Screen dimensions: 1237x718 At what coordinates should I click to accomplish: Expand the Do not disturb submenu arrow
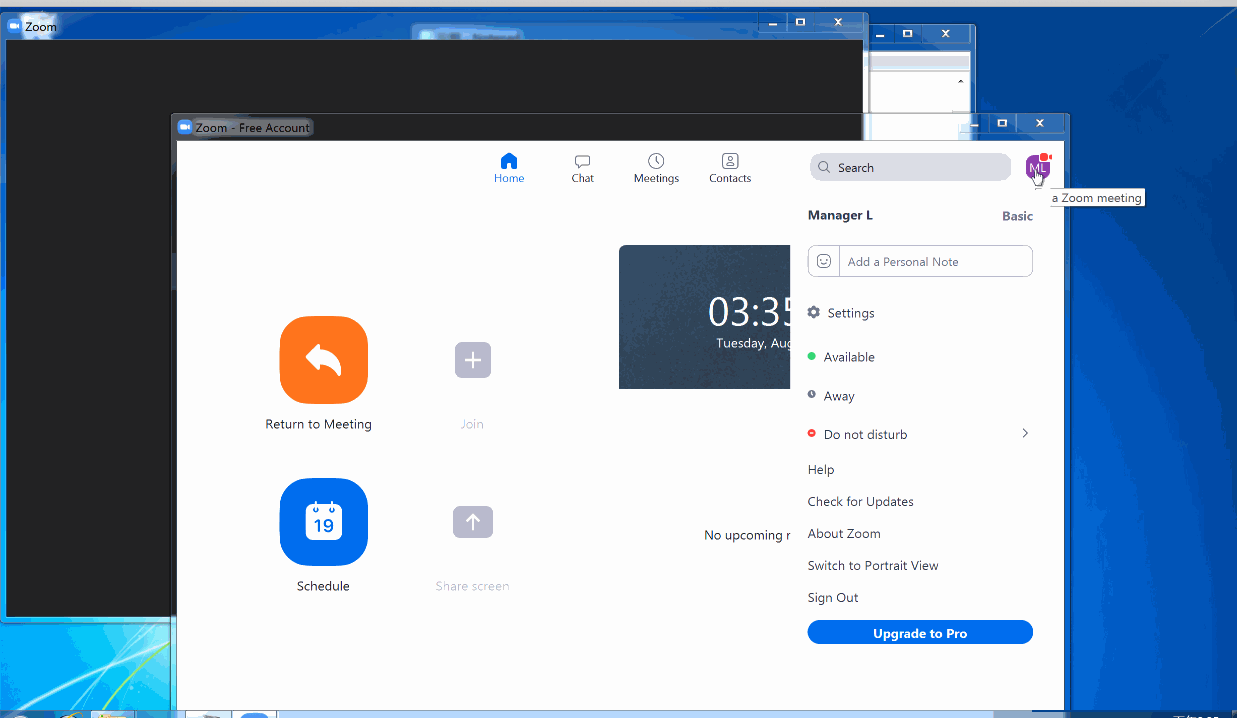point(1025,434)
